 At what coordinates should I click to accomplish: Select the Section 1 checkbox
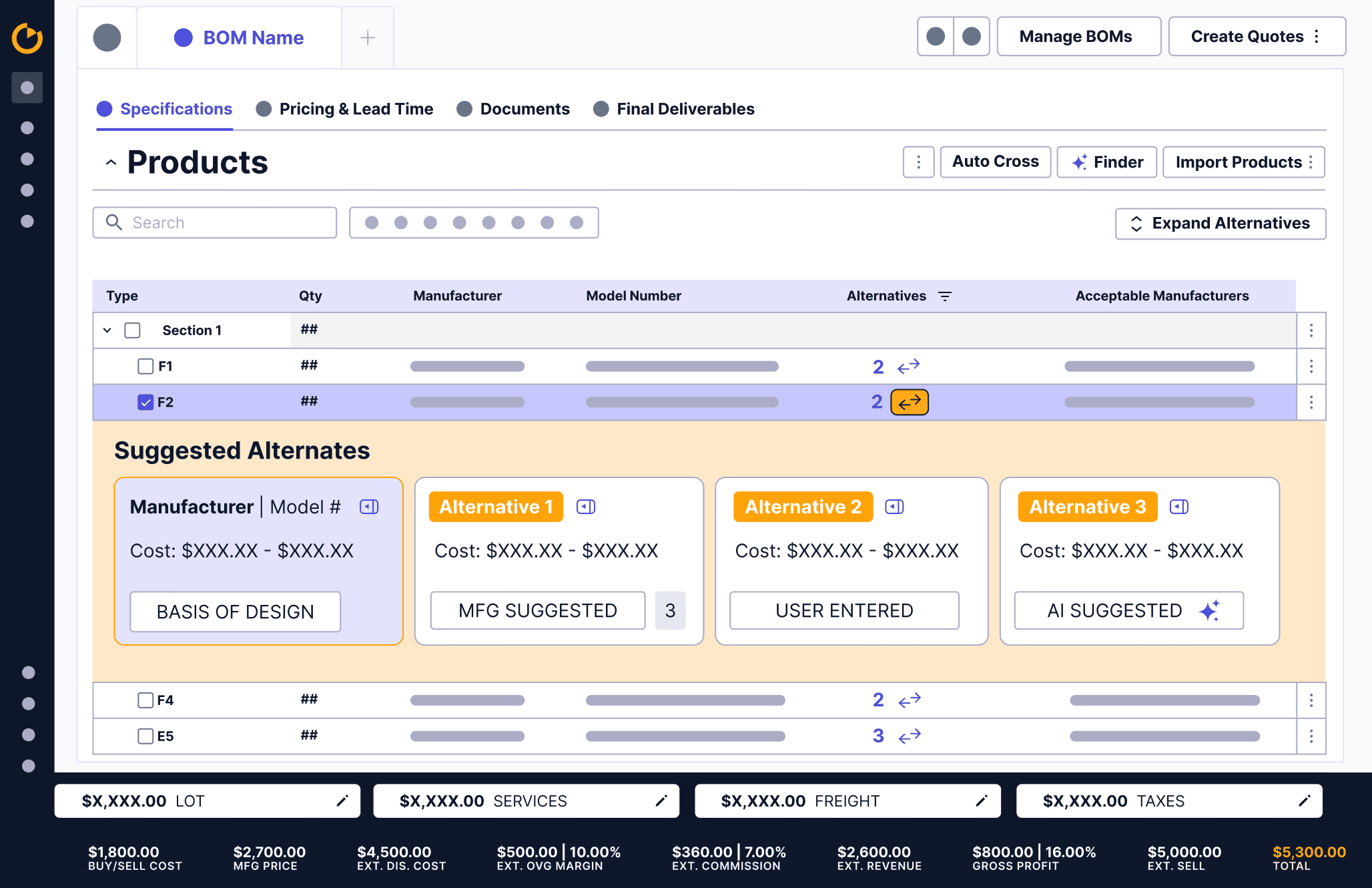click(133, 330)
